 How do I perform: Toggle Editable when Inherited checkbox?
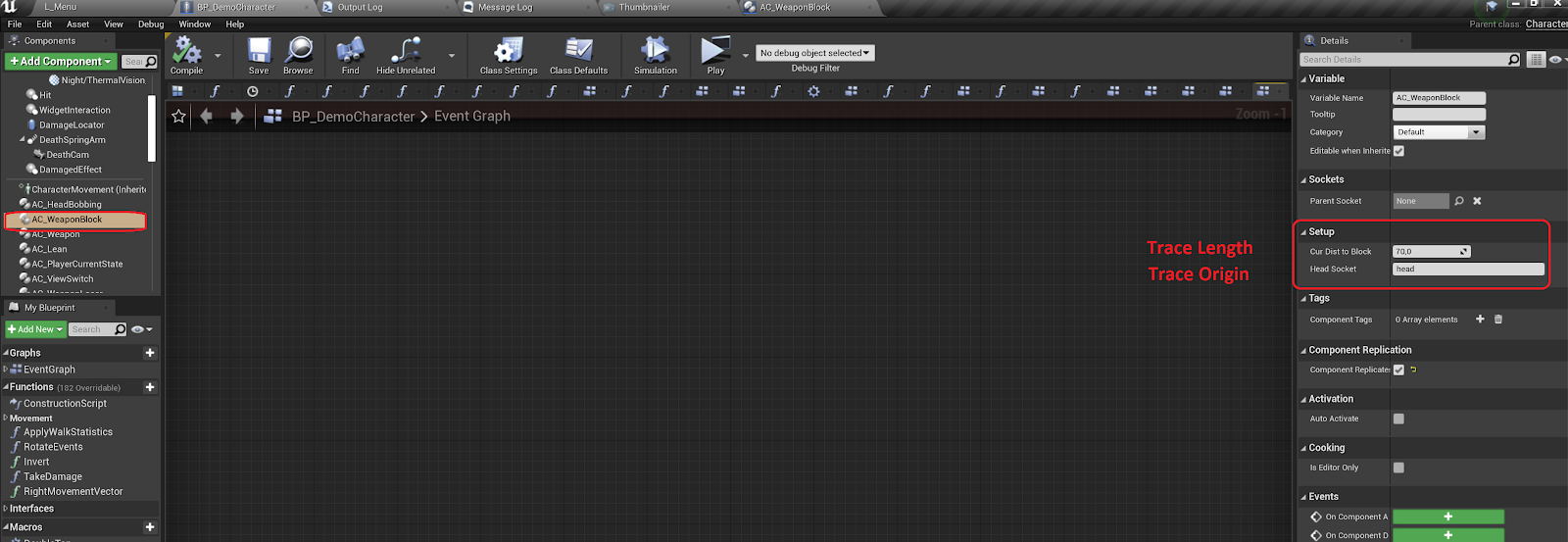point(1398,151)
